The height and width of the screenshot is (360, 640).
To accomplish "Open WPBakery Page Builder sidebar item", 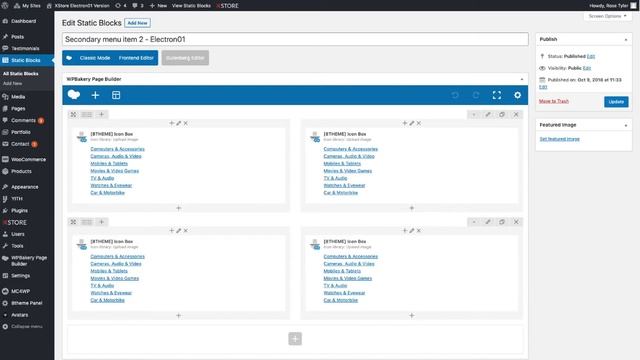I will [29, 261].
